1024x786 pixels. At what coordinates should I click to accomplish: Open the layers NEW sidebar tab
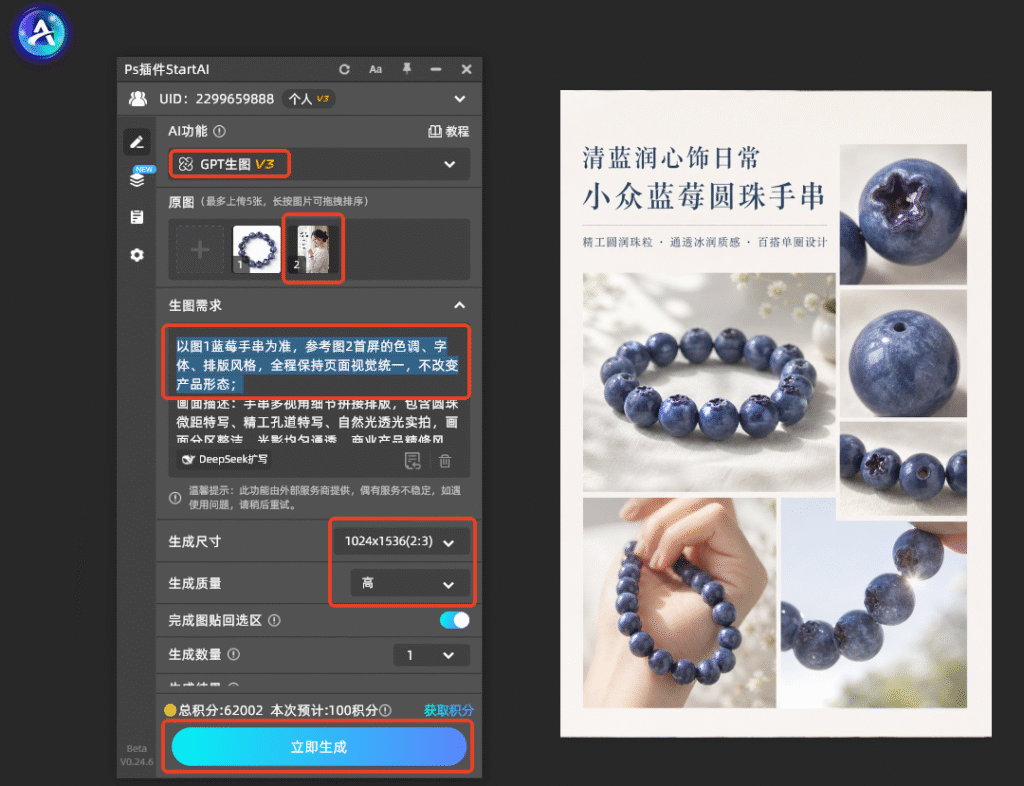point(138,178)
